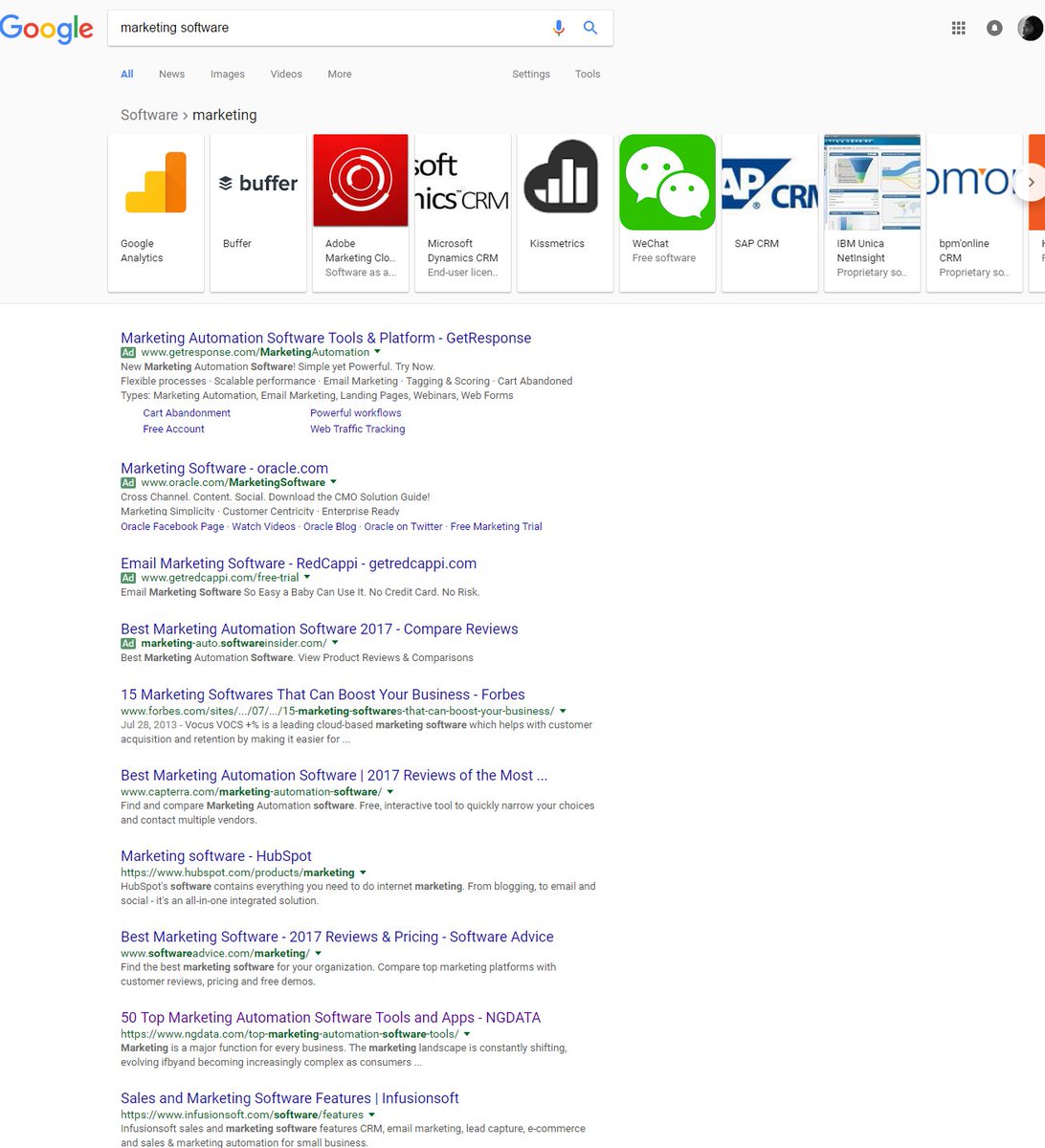The image size is (1045, 1148).
Task: Click the Ad badge beside getresponse.com
Action: [x=128, y=352]
